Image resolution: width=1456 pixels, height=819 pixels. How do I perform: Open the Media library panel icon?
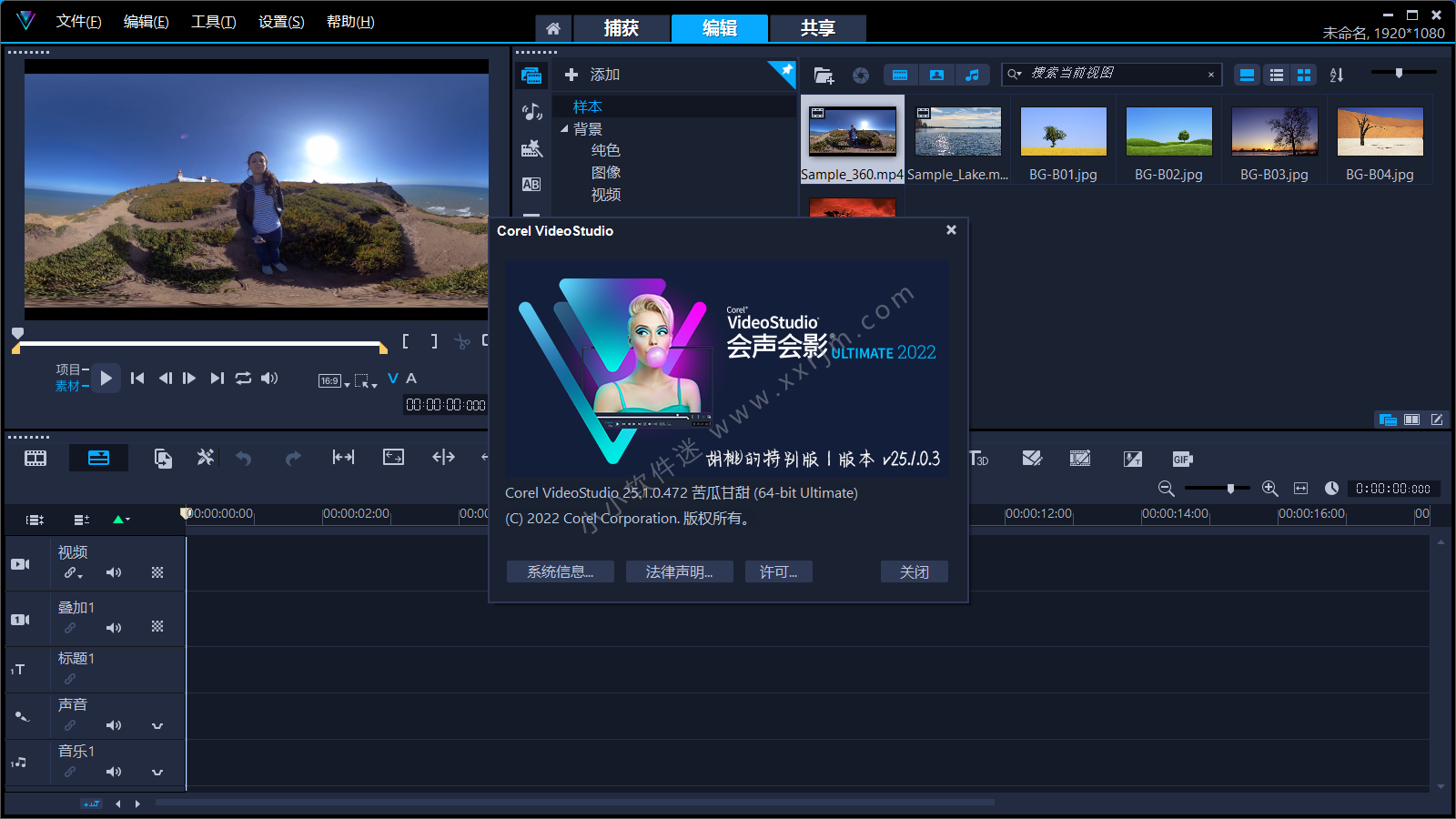pyautogui.click(x=531, y=76)
